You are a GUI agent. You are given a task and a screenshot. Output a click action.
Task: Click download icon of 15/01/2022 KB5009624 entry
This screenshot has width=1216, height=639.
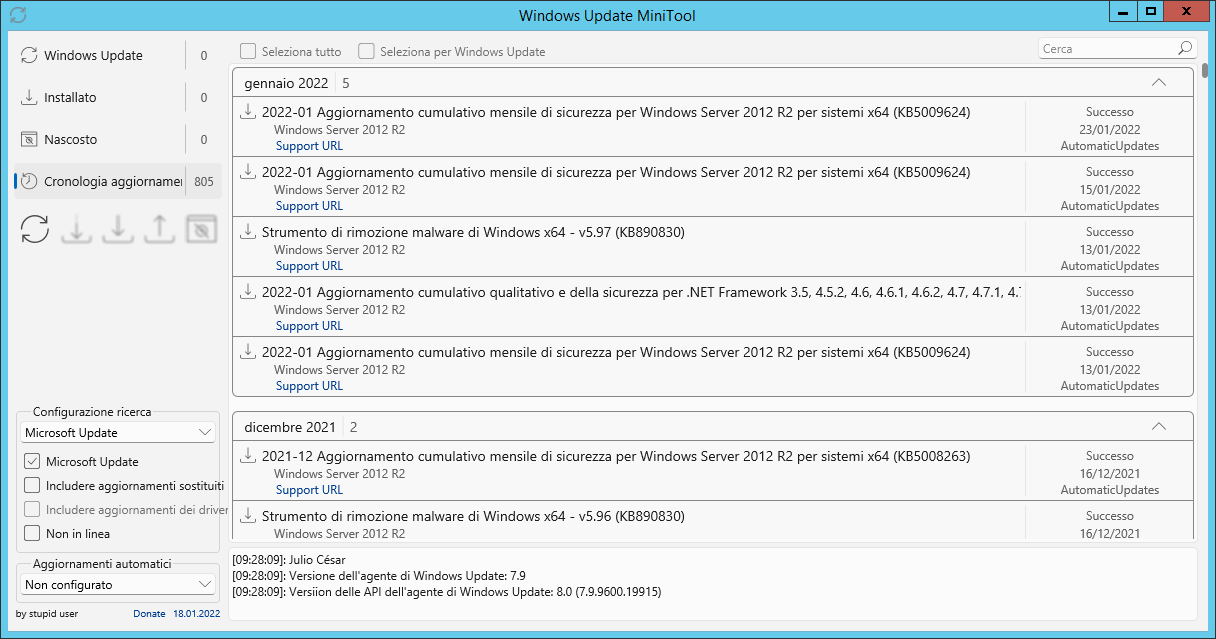(x=248, y=172)
